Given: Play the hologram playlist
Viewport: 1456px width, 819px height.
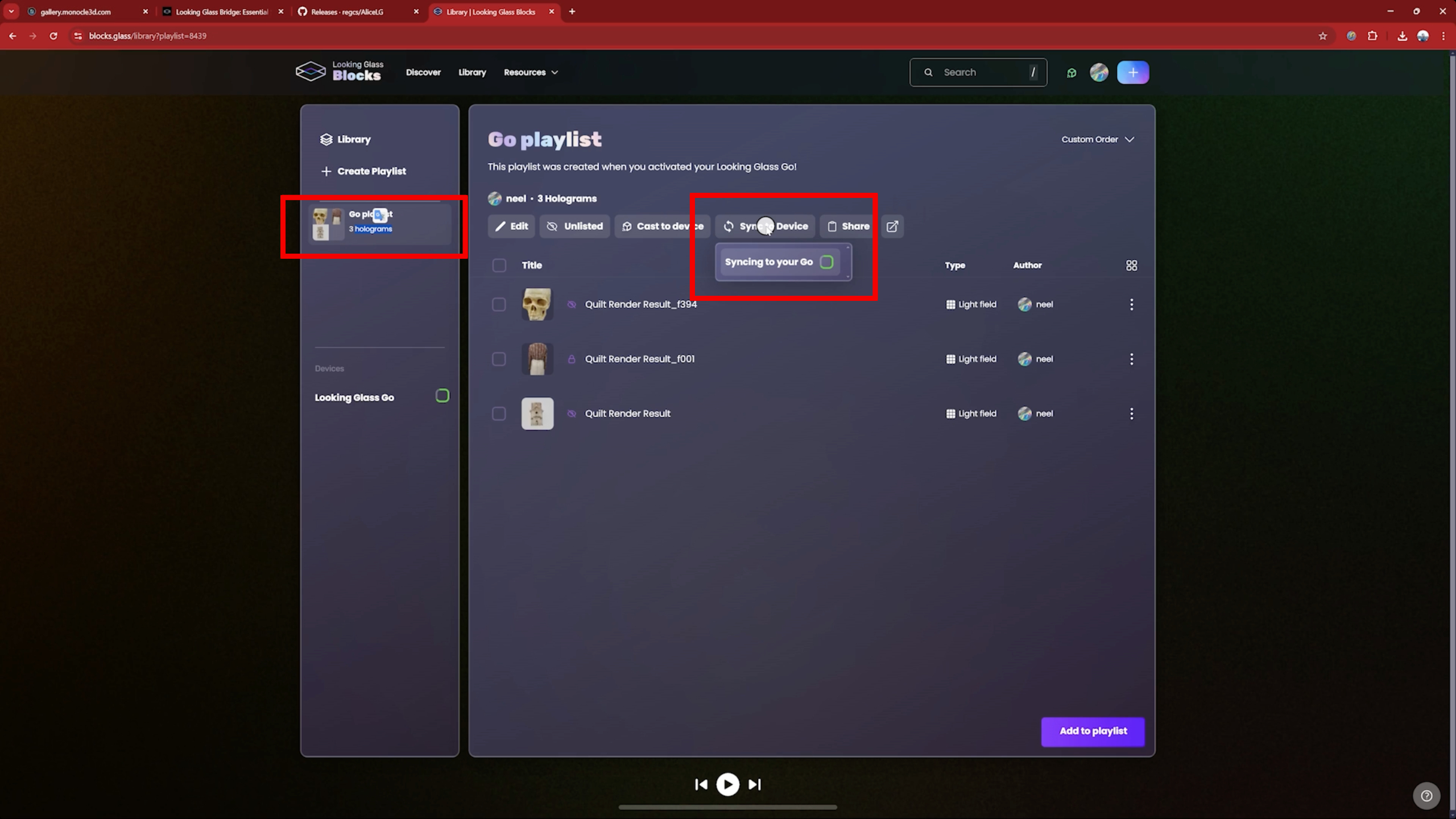Looking at the screenshot, I should tap(727, 784).
